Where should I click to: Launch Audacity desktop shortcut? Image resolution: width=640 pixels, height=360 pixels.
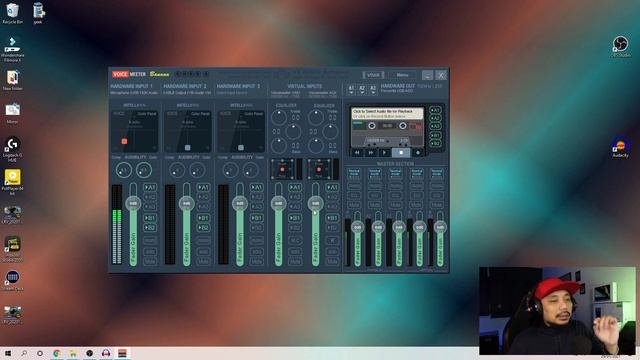tap(620, 147)
